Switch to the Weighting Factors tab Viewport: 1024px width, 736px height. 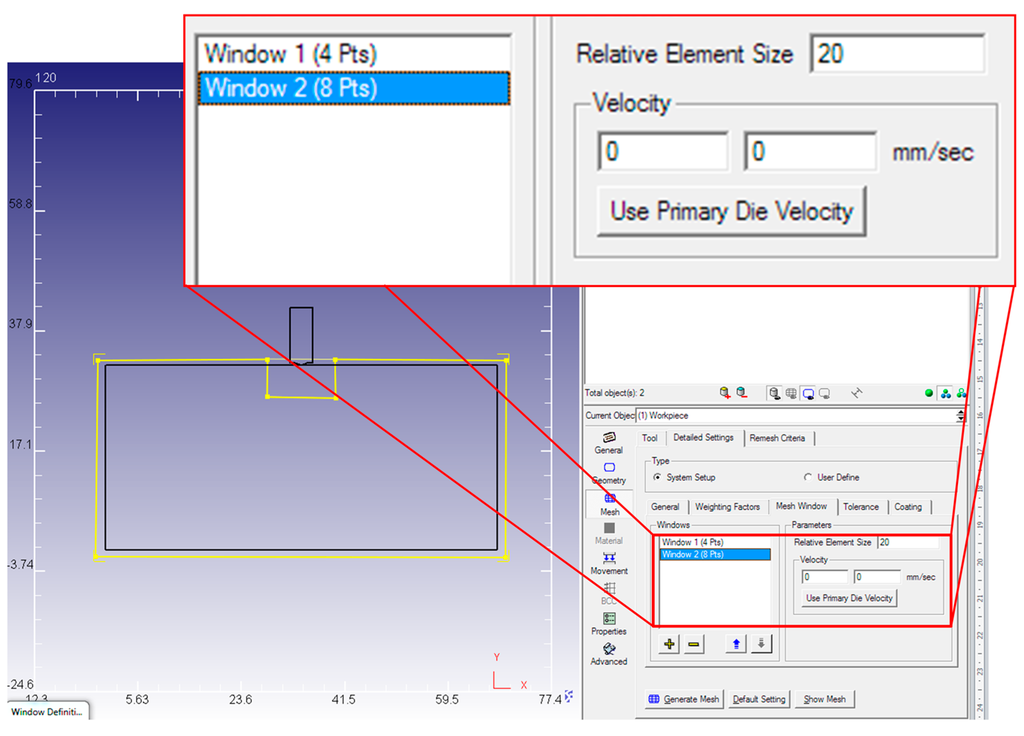pos(727,507)
